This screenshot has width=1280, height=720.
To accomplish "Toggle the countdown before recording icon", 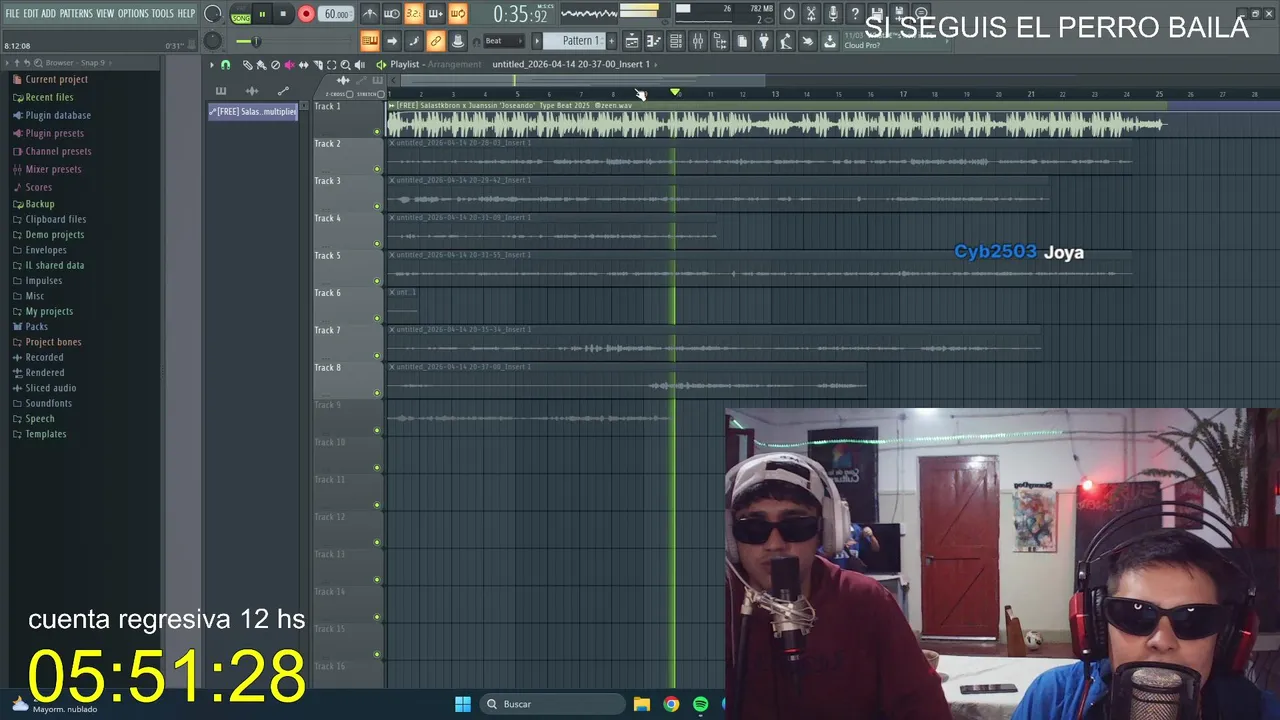I will tap(413, 14).
